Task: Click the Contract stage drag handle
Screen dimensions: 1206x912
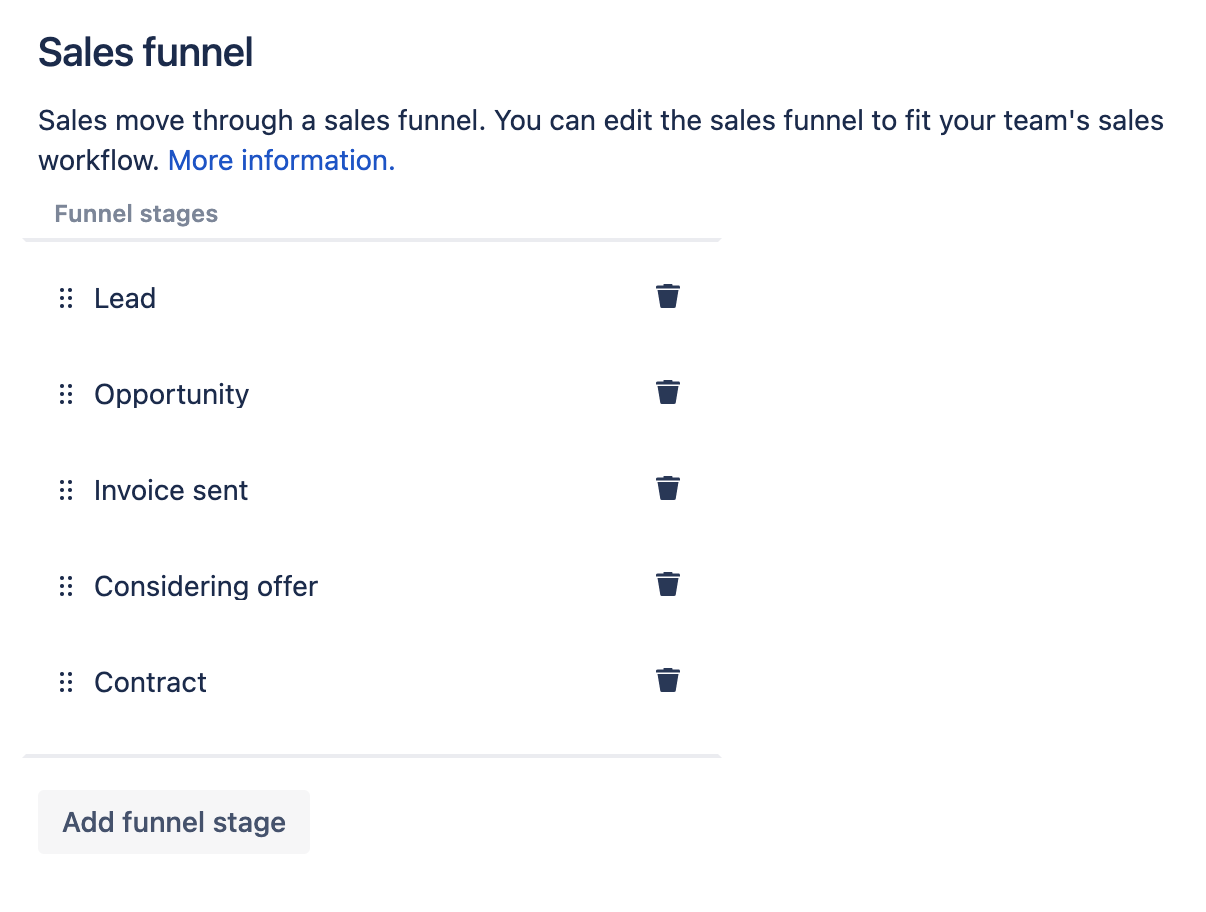Action: [66, 682]
